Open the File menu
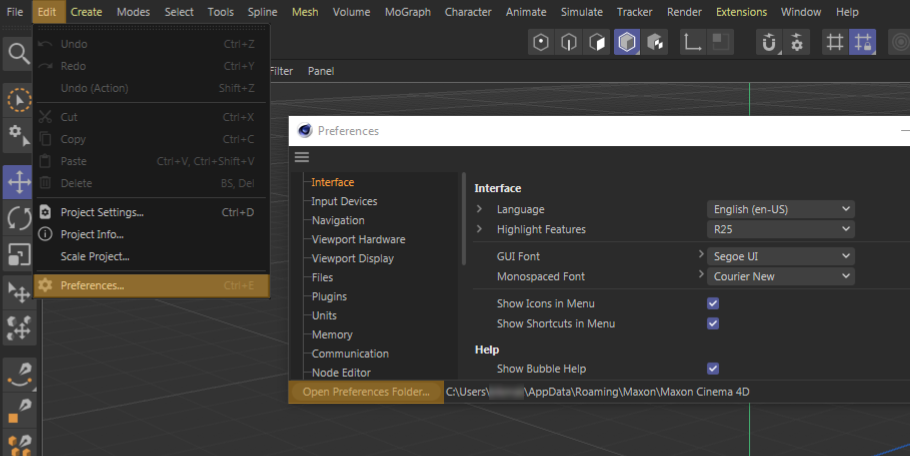The image size is (910, 456). [15, 12]
